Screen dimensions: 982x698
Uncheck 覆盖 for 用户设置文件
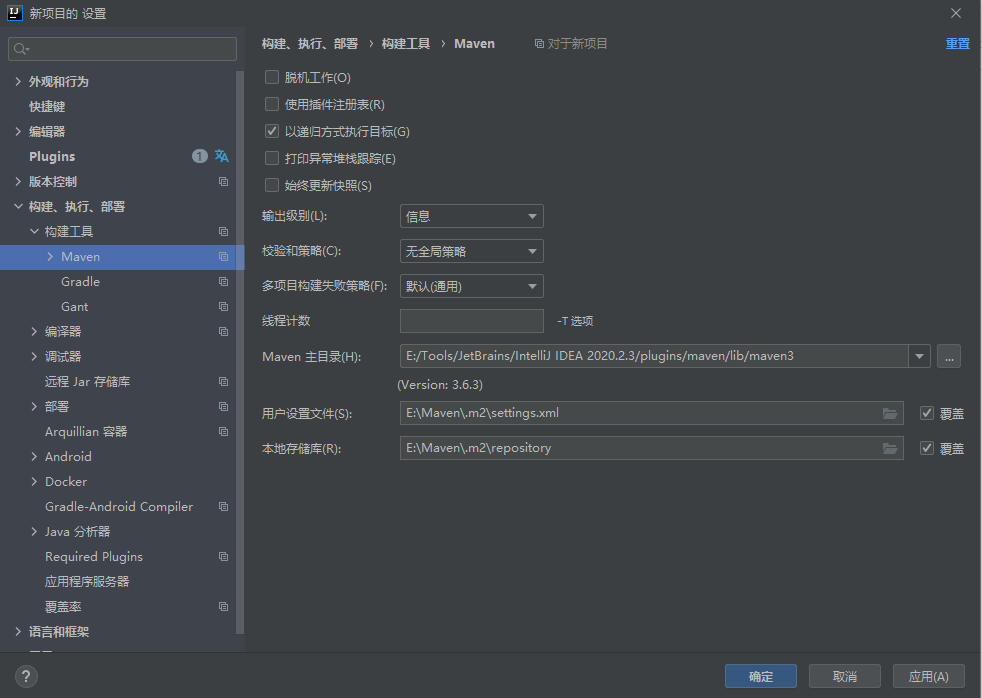pos(927,413)
